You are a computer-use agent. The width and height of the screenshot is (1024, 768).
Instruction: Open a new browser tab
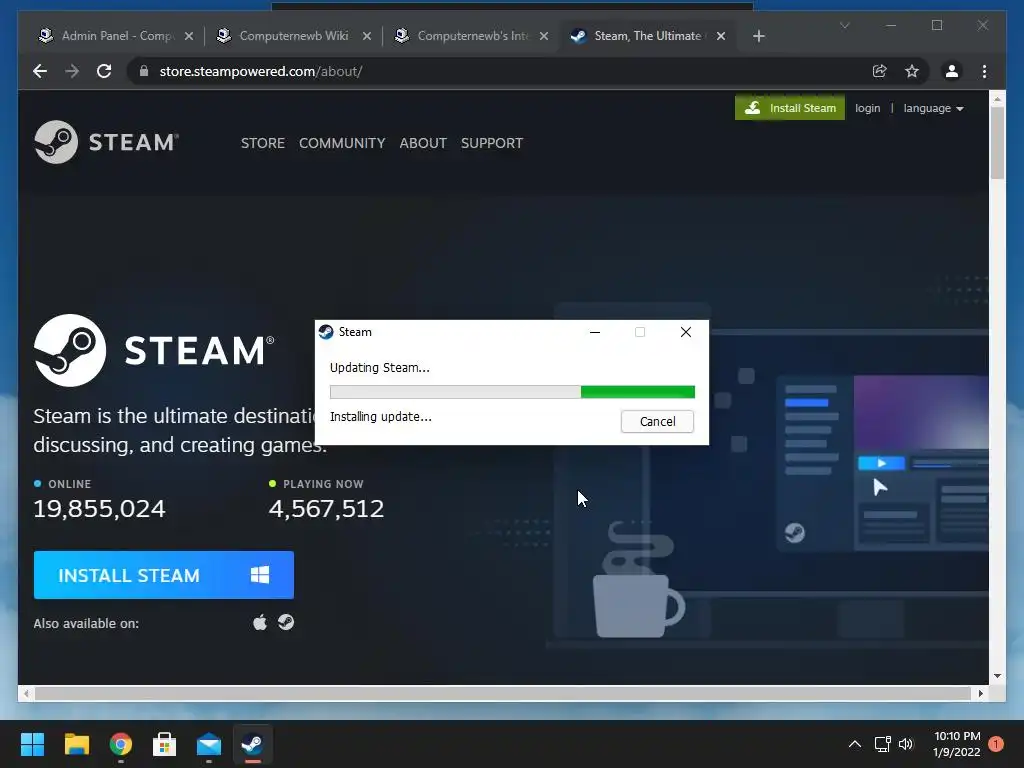tap(758, 36)
